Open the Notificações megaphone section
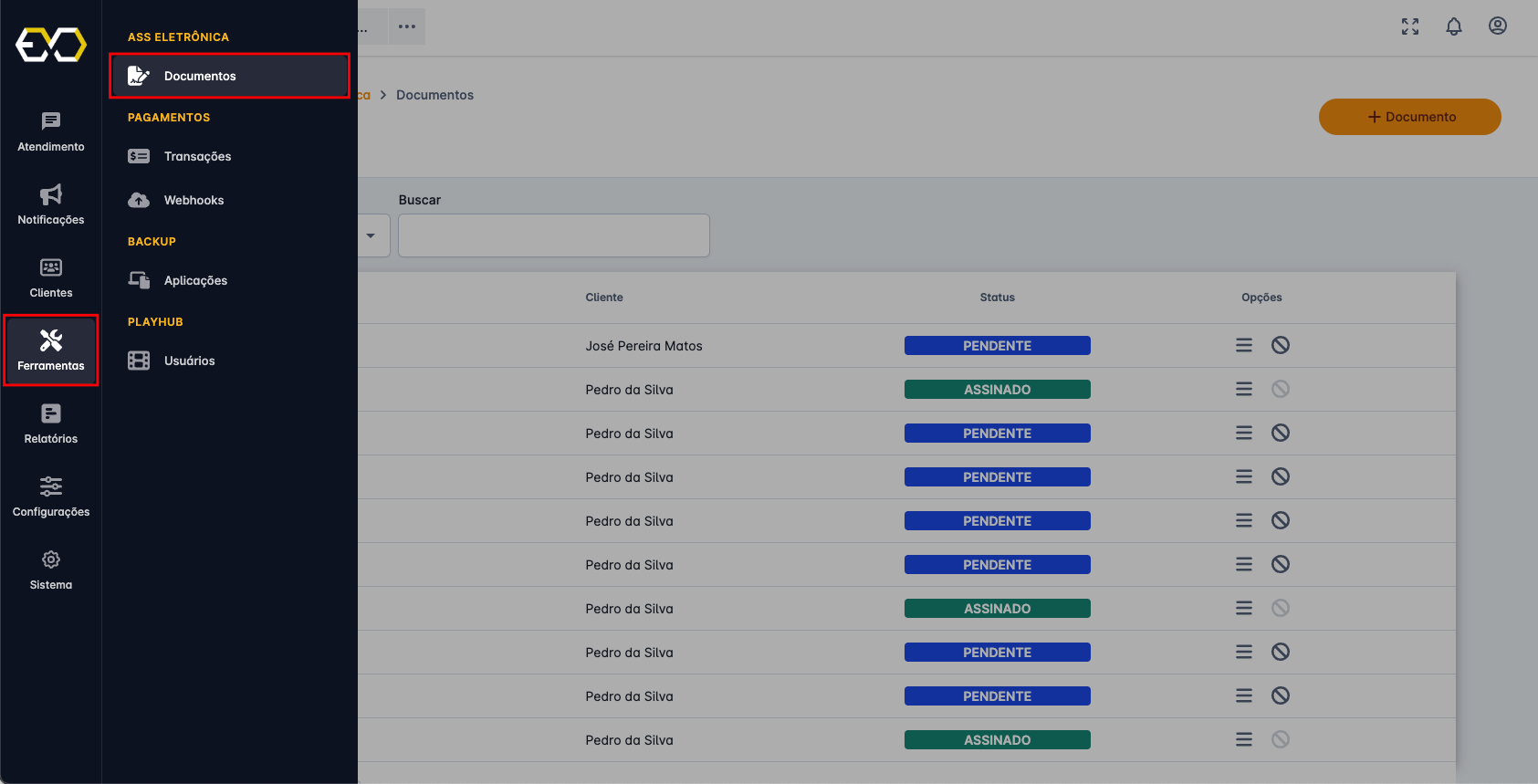Image resolution: width=1538 pixels, height=784 pixels. coord(51,204)
